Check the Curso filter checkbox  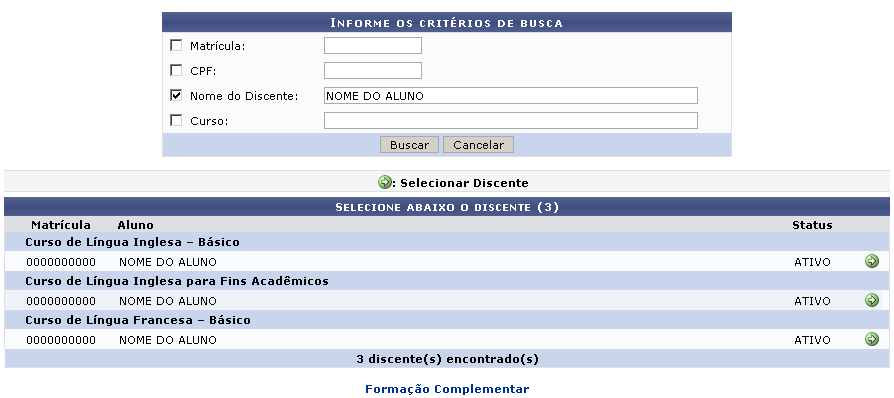coord(176,120)
